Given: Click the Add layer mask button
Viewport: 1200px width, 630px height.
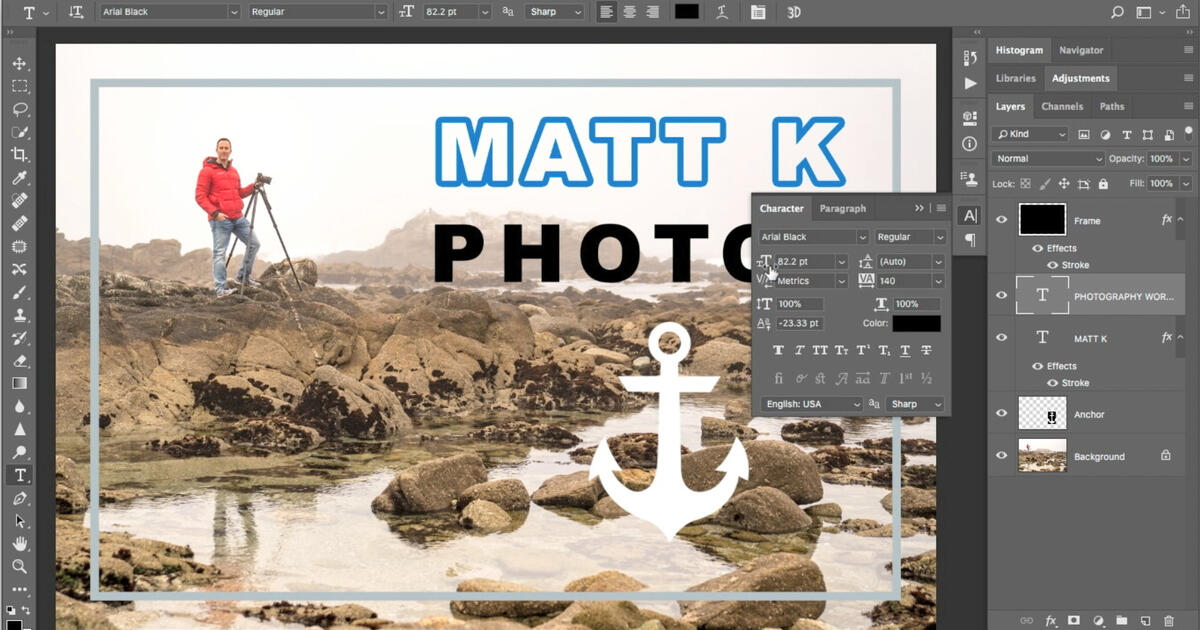Looking at the screenshot, I should 1072,621.
